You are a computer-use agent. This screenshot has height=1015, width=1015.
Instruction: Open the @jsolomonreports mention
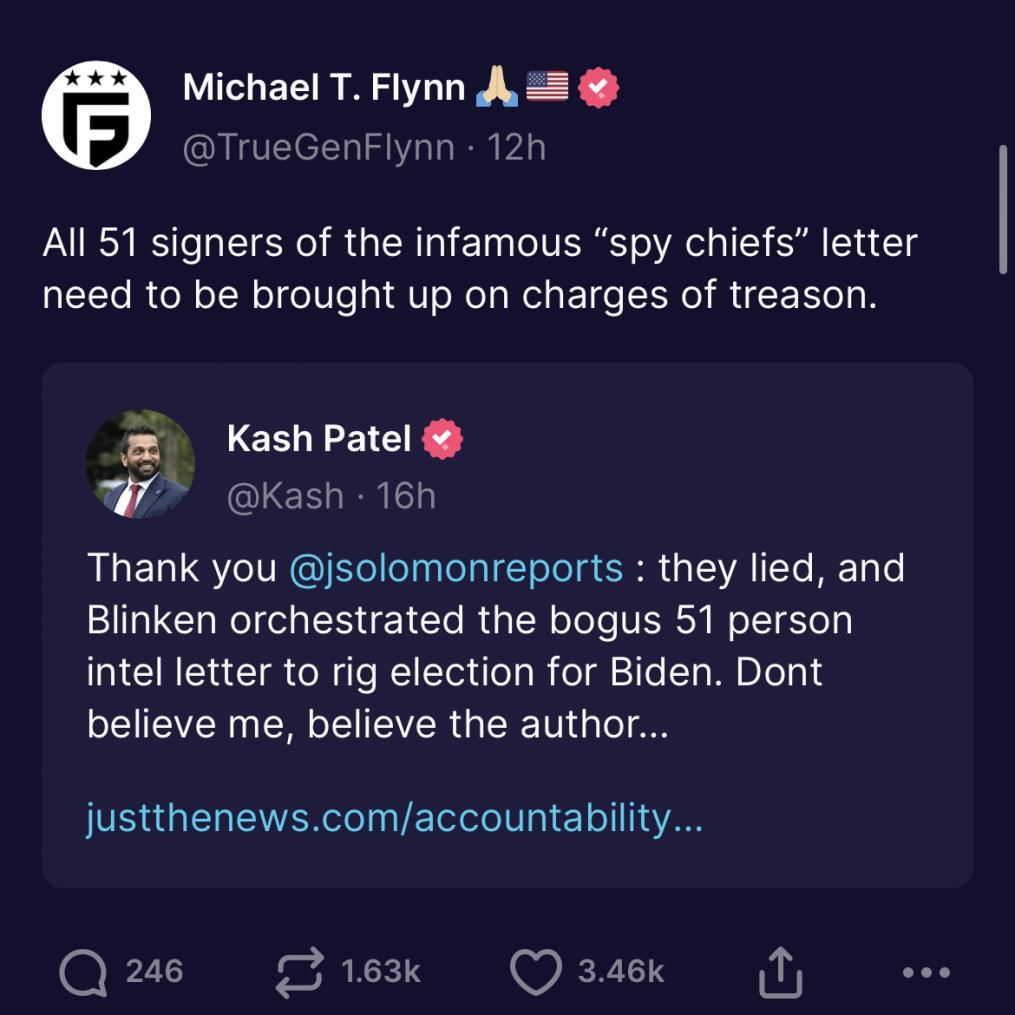455,568
